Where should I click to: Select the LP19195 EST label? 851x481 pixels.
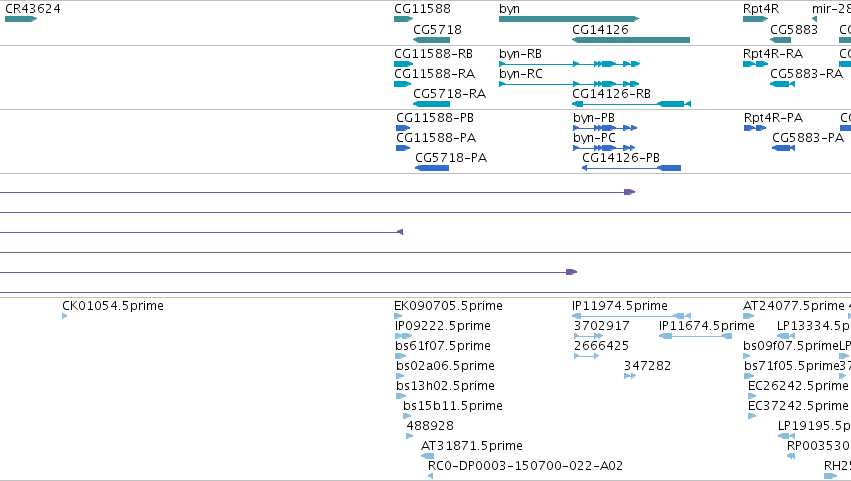pyautogui.click(x=814, y=426)
